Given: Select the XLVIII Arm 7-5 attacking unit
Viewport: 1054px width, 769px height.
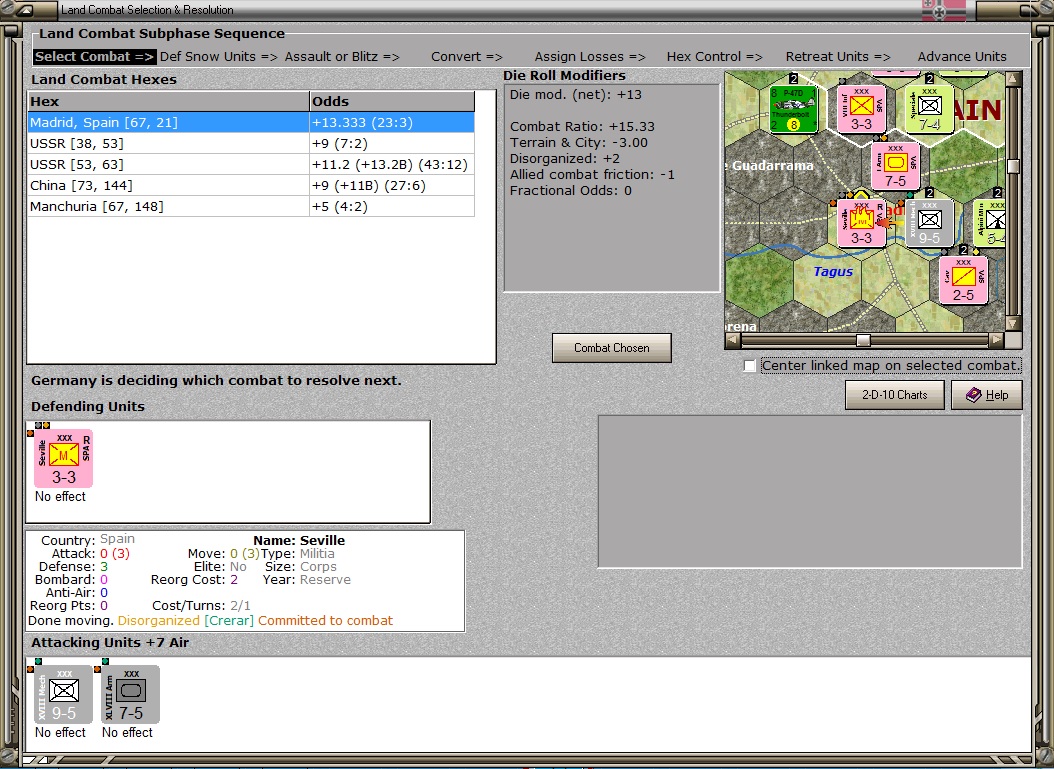Looking at the screenshot, I should pos(130,694).
